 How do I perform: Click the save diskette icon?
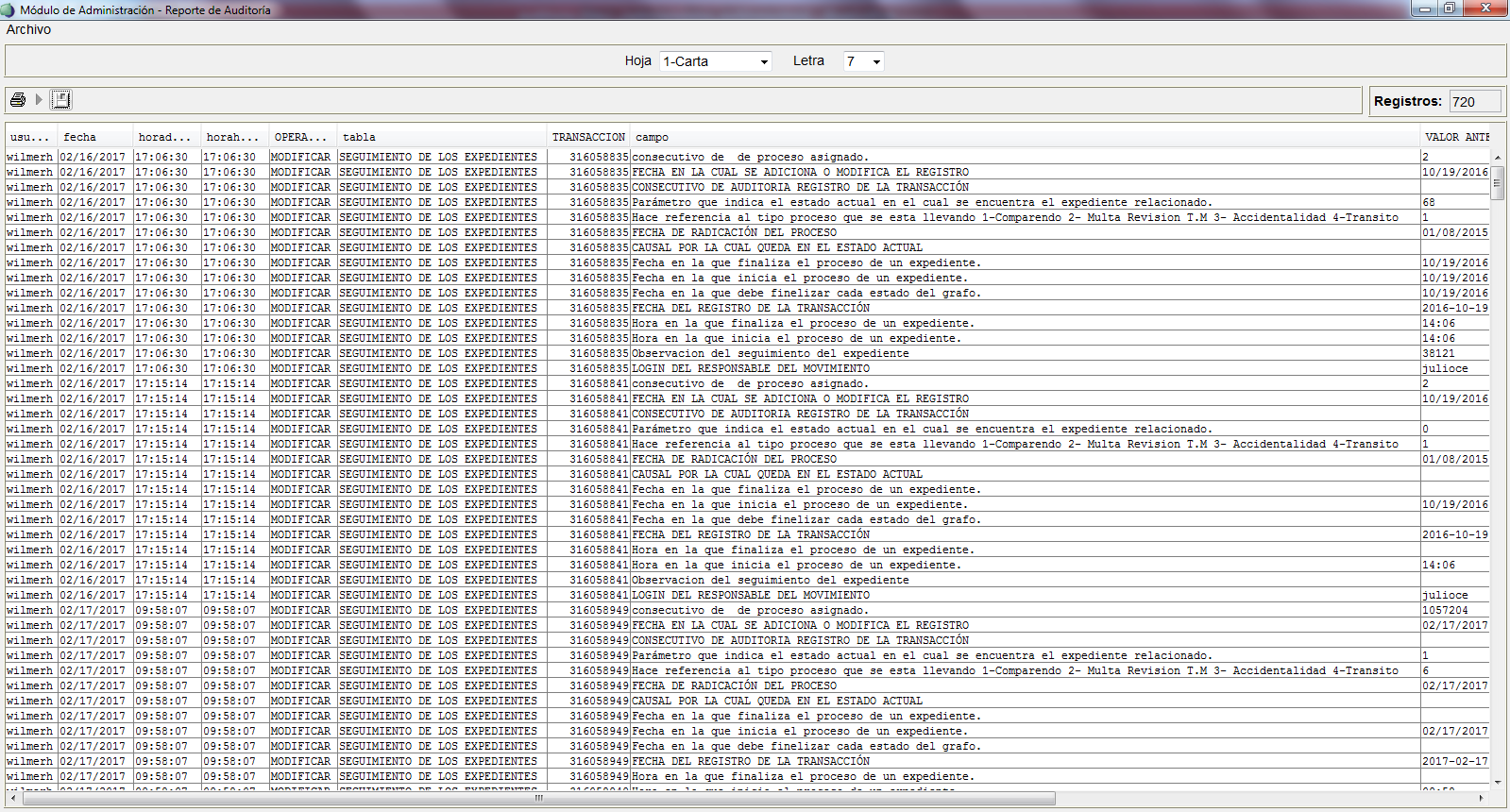pos(61,99)
